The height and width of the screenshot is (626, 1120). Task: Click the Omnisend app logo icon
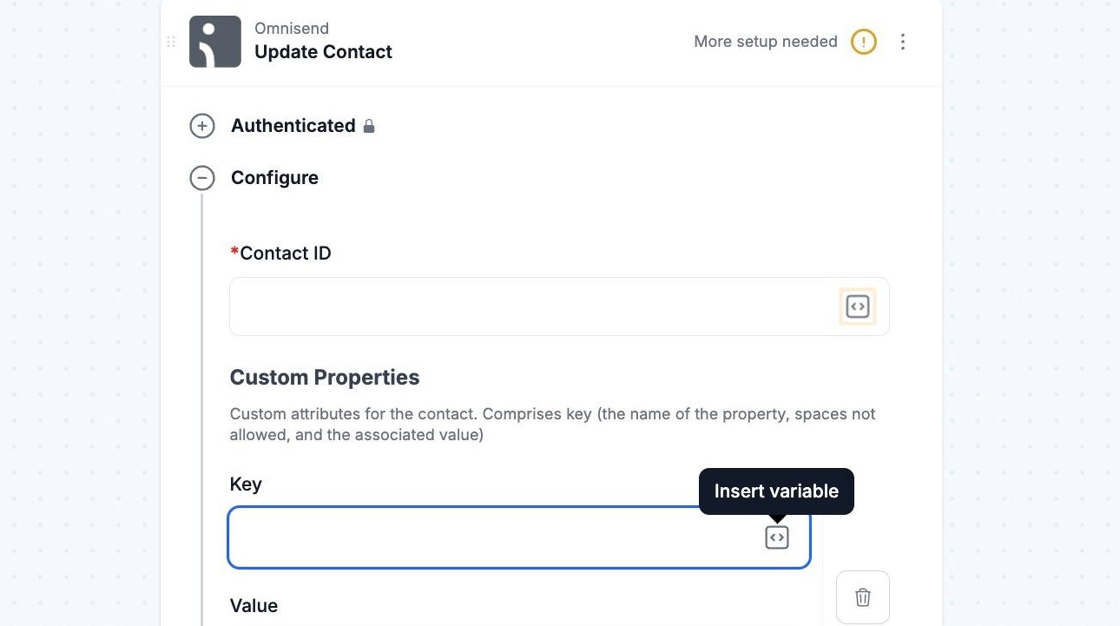point(215,42)
